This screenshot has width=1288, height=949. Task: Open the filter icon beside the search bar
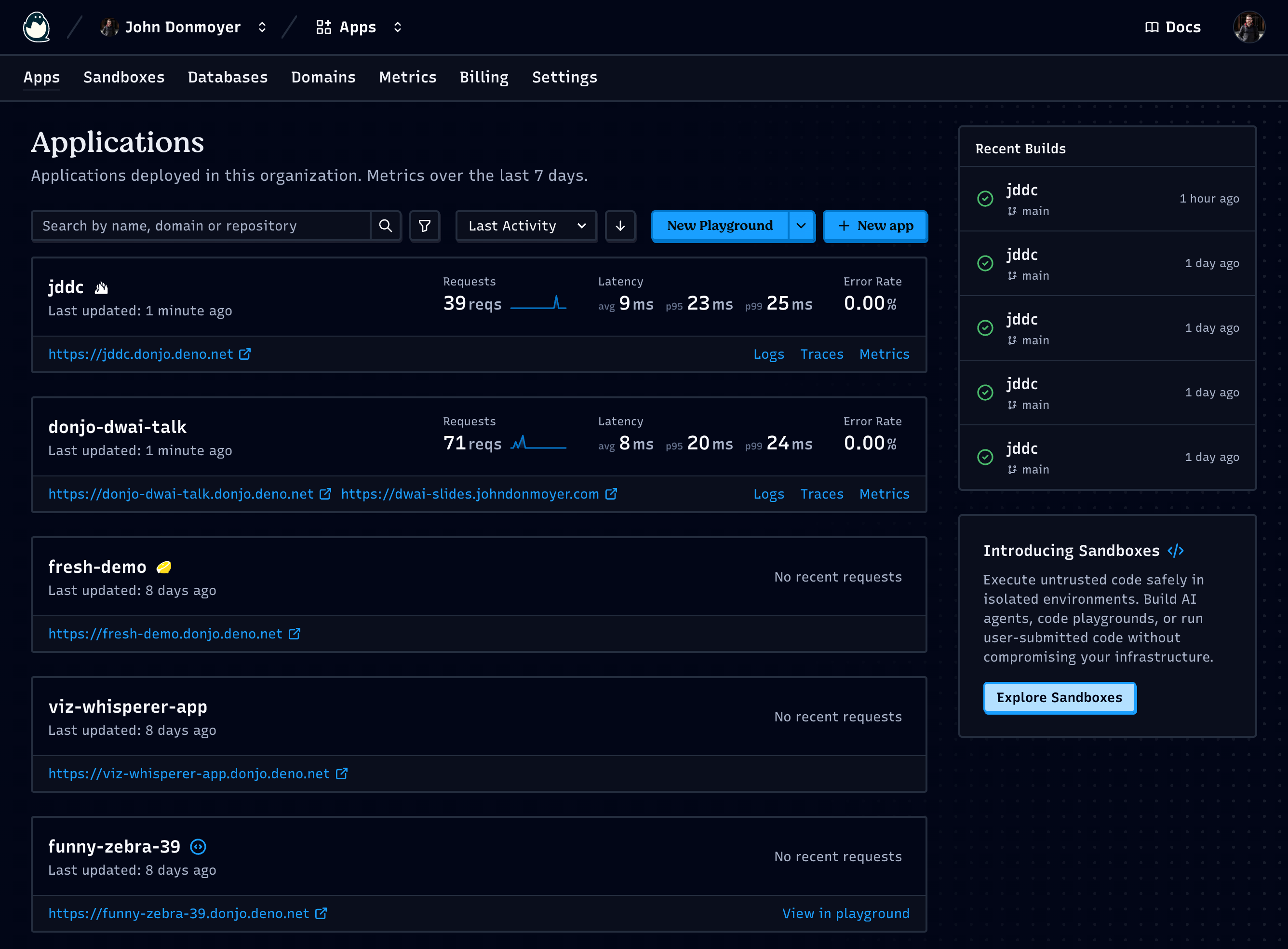tap(424, 226)
